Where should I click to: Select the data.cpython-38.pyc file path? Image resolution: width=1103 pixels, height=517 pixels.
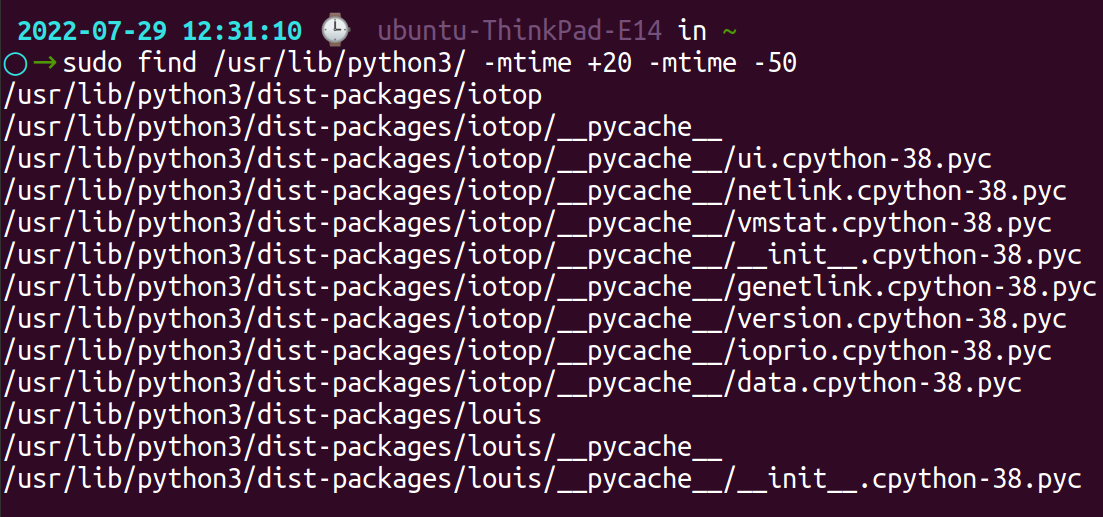click(x=513, y=383)
